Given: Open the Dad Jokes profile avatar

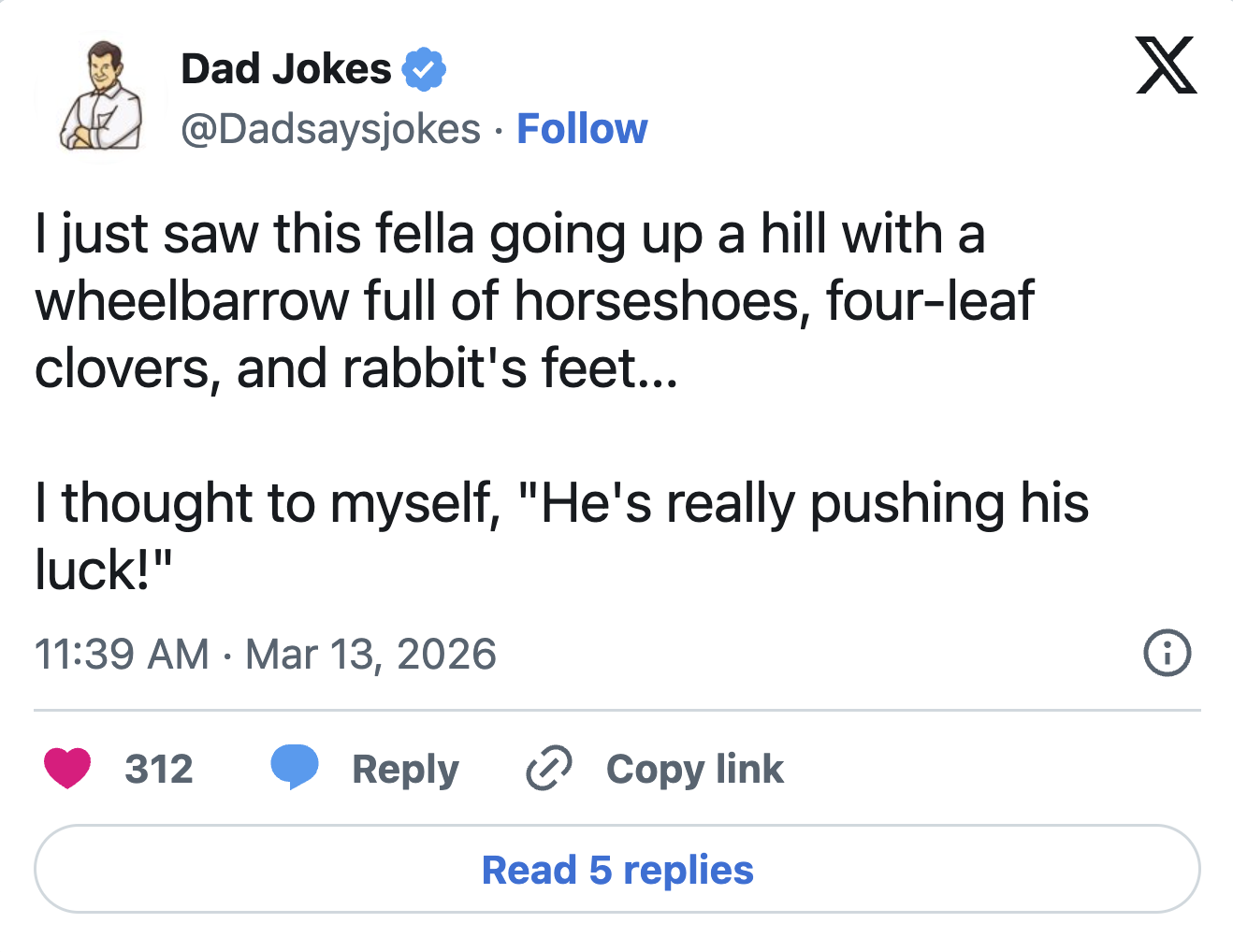Looking at the screenshot, I should point(101,96).
